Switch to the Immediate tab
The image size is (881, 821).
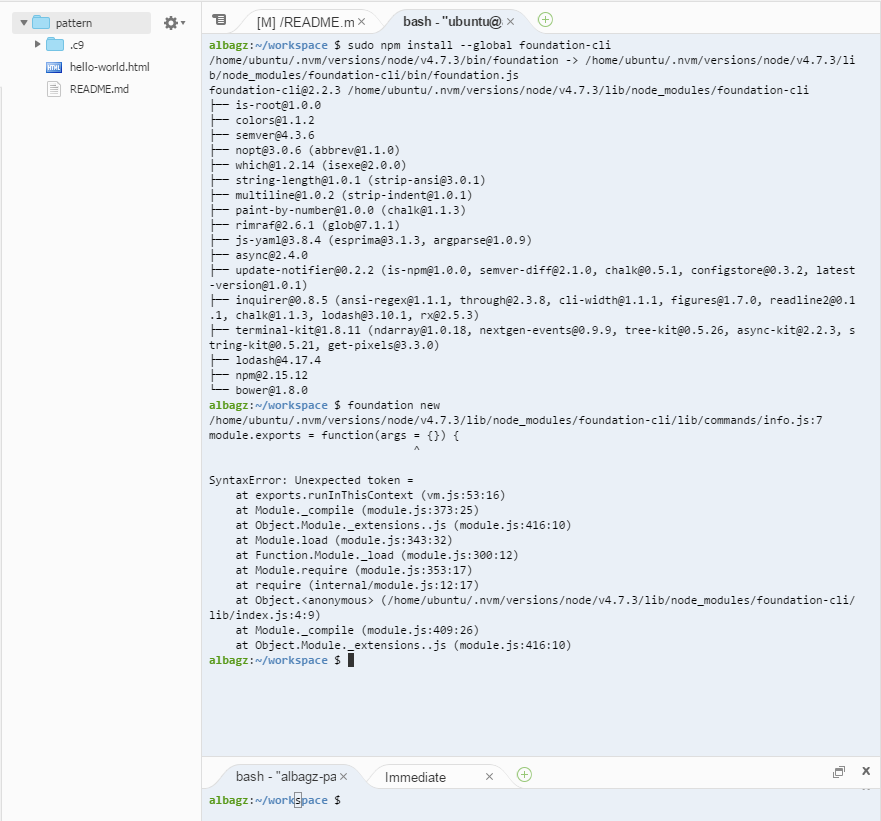[415, 777]
